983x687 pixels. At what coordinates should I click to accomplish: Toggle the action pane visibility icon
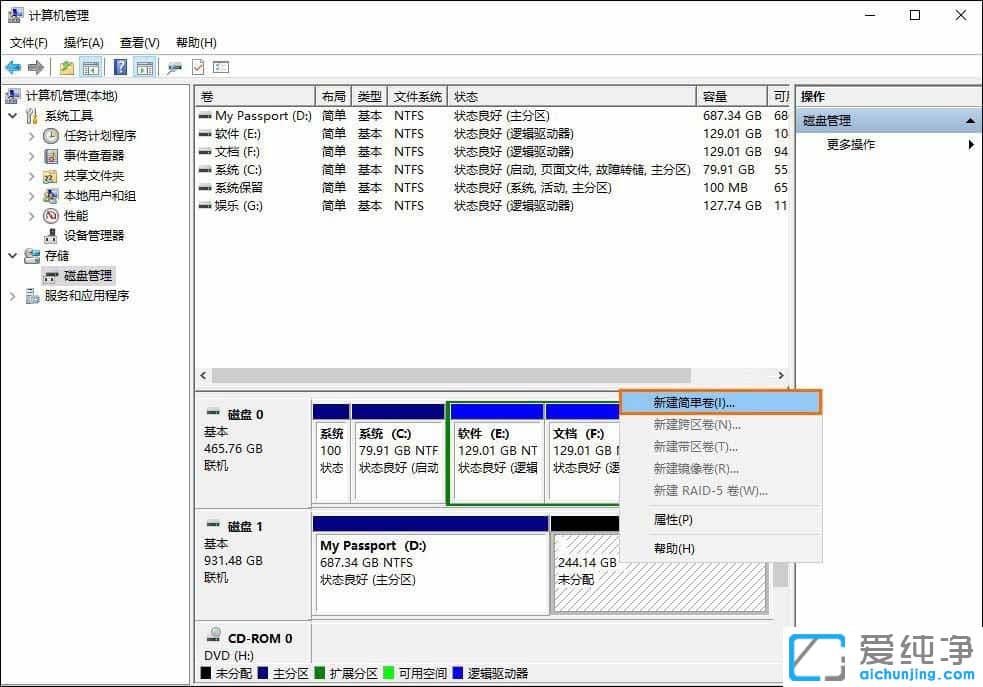pyautogui.click(x=143, y=67)
